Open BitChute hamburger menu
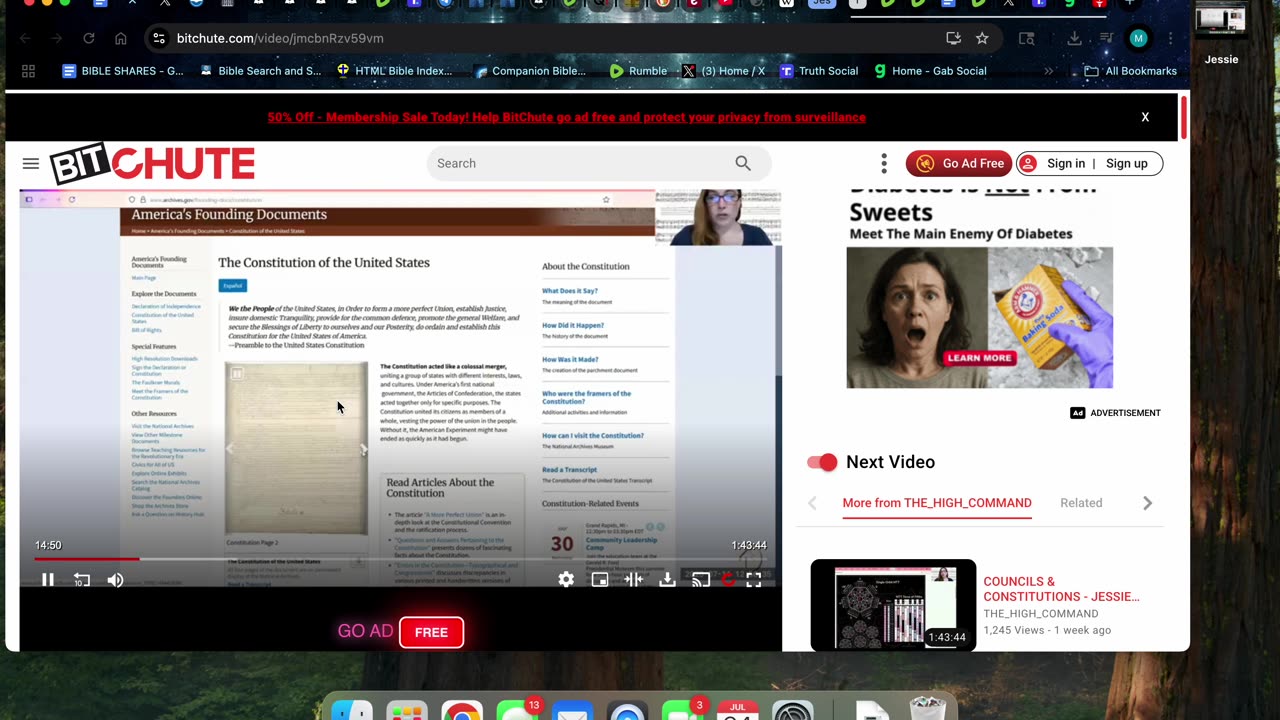The image size is (1280, 720). 31,164
